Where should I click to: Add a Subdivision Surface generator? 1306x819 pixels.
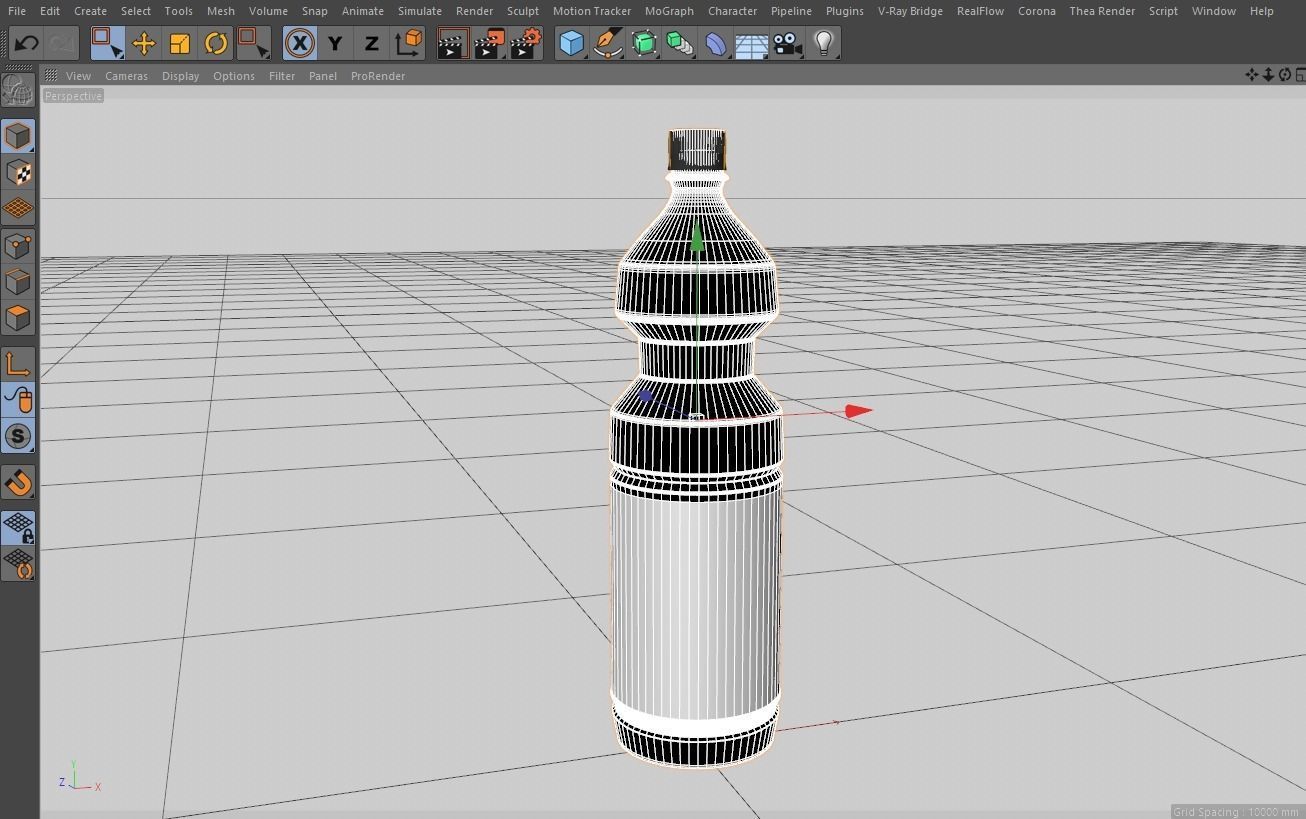tap(644, 43)
